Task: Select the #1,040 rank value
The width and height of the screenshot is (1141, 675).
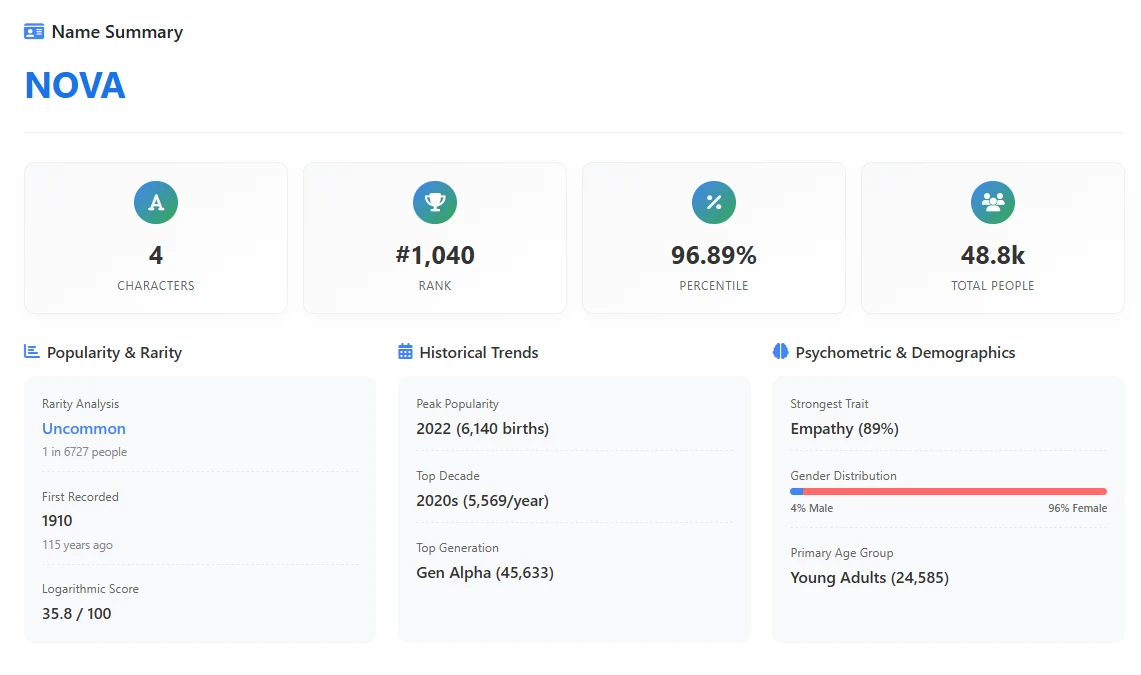Action: (435, 256)
